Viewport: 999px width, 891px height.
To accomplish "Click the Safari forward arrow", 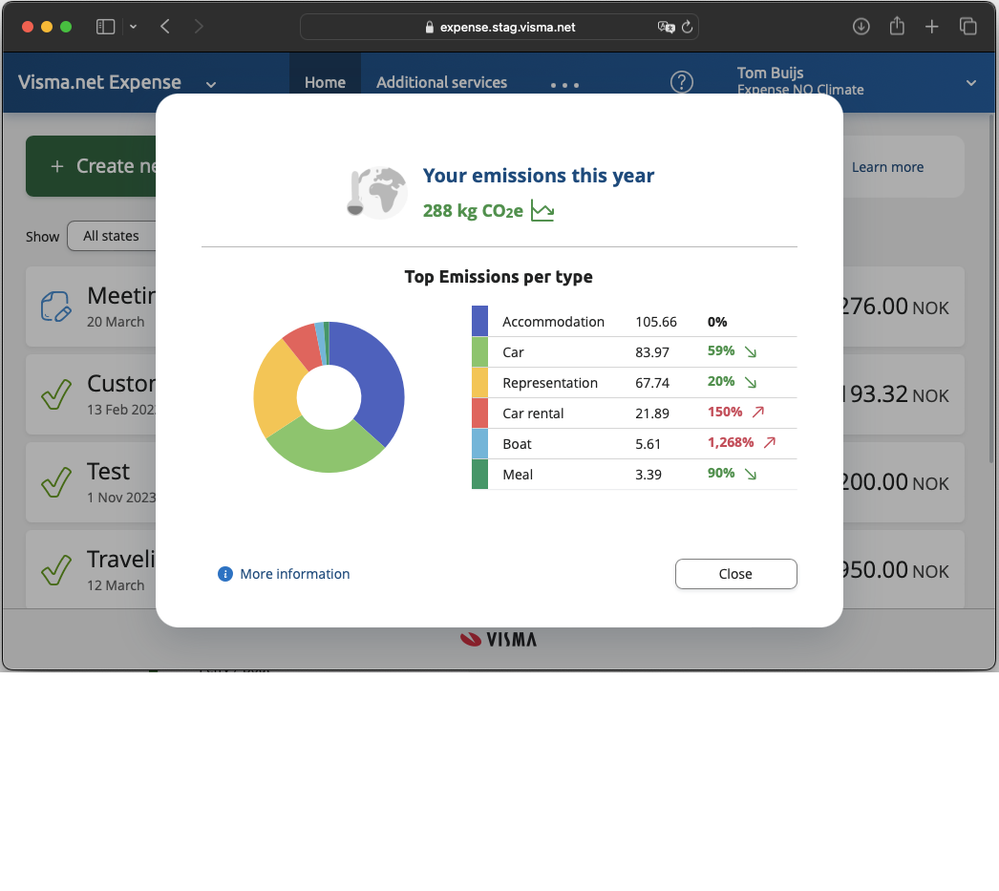I will point(199,27).
